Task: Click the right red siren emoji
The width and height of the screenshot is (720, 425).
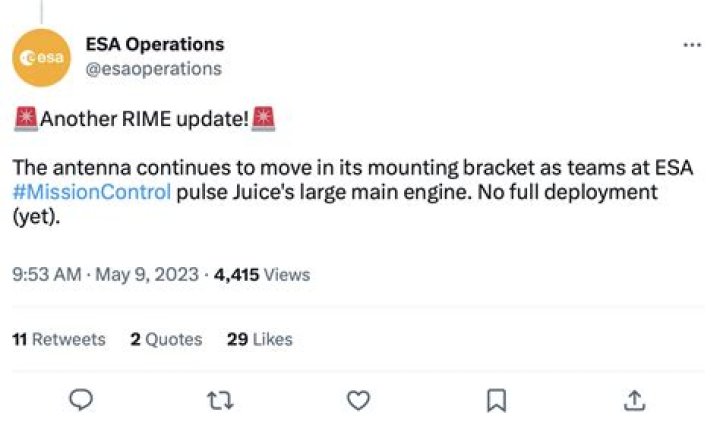Action: pos(264,118)
